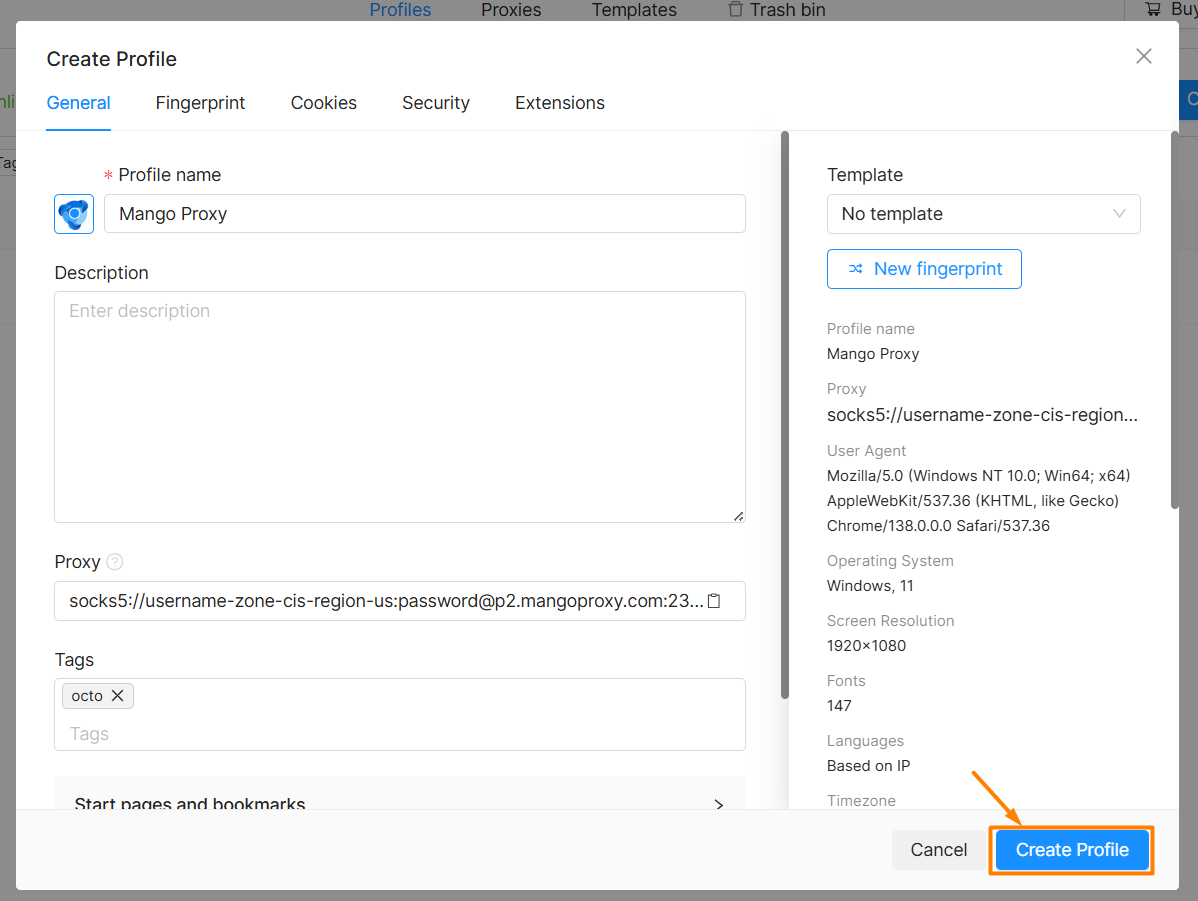
Task: Open the Security tab
Action: (x=435, y=103)
